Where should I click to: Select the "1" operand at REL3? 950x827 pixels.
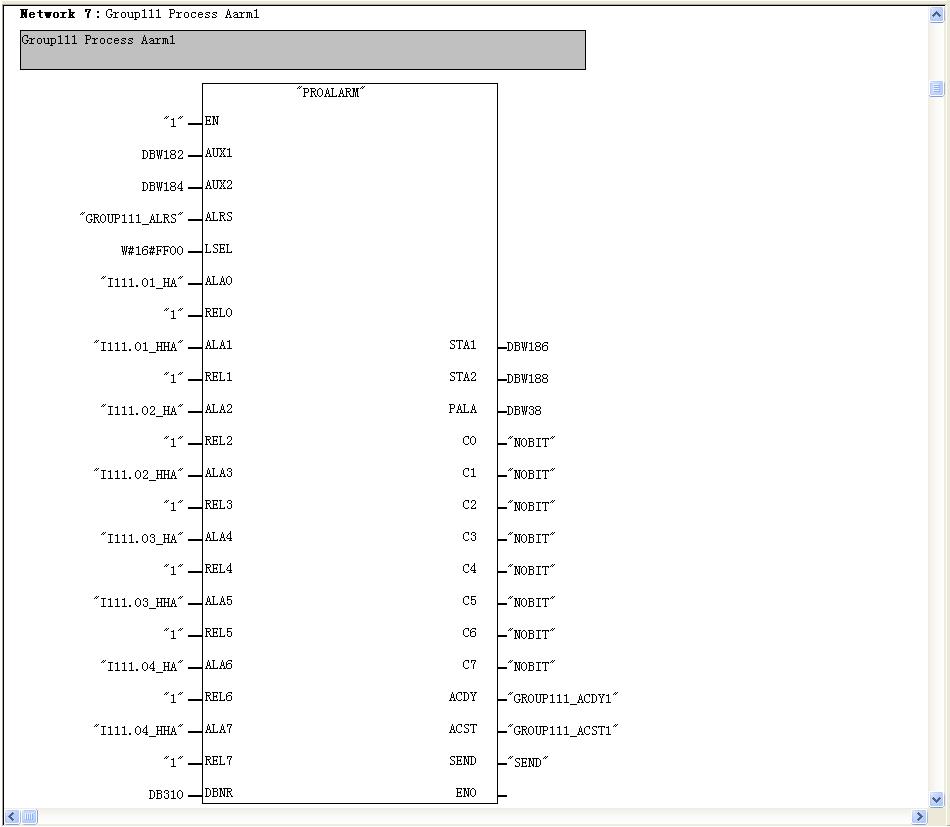click(173, 506)
